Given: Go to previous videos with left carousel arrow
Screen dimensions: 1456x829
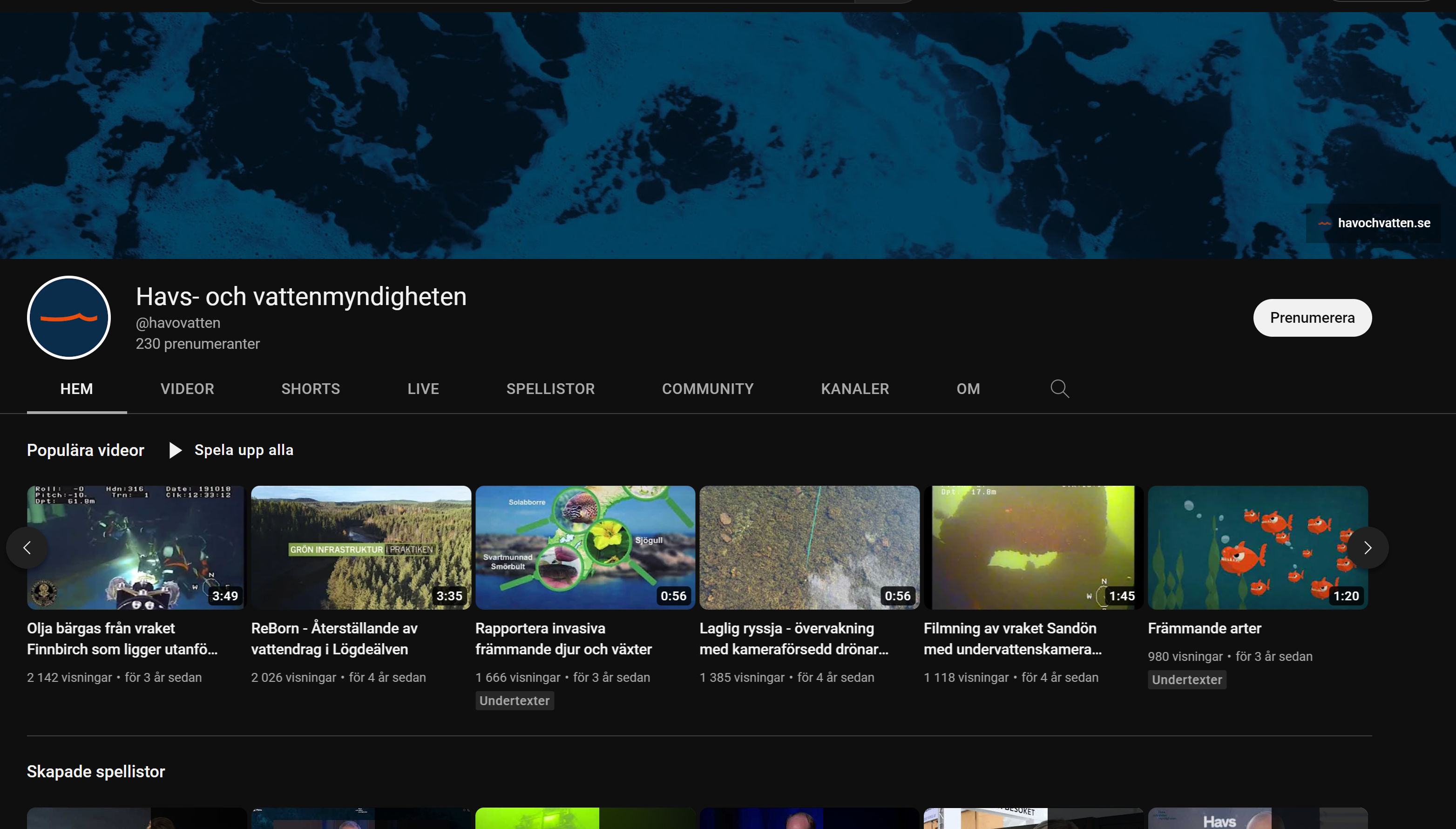Looking at the screenshot, I should (27, 548).
